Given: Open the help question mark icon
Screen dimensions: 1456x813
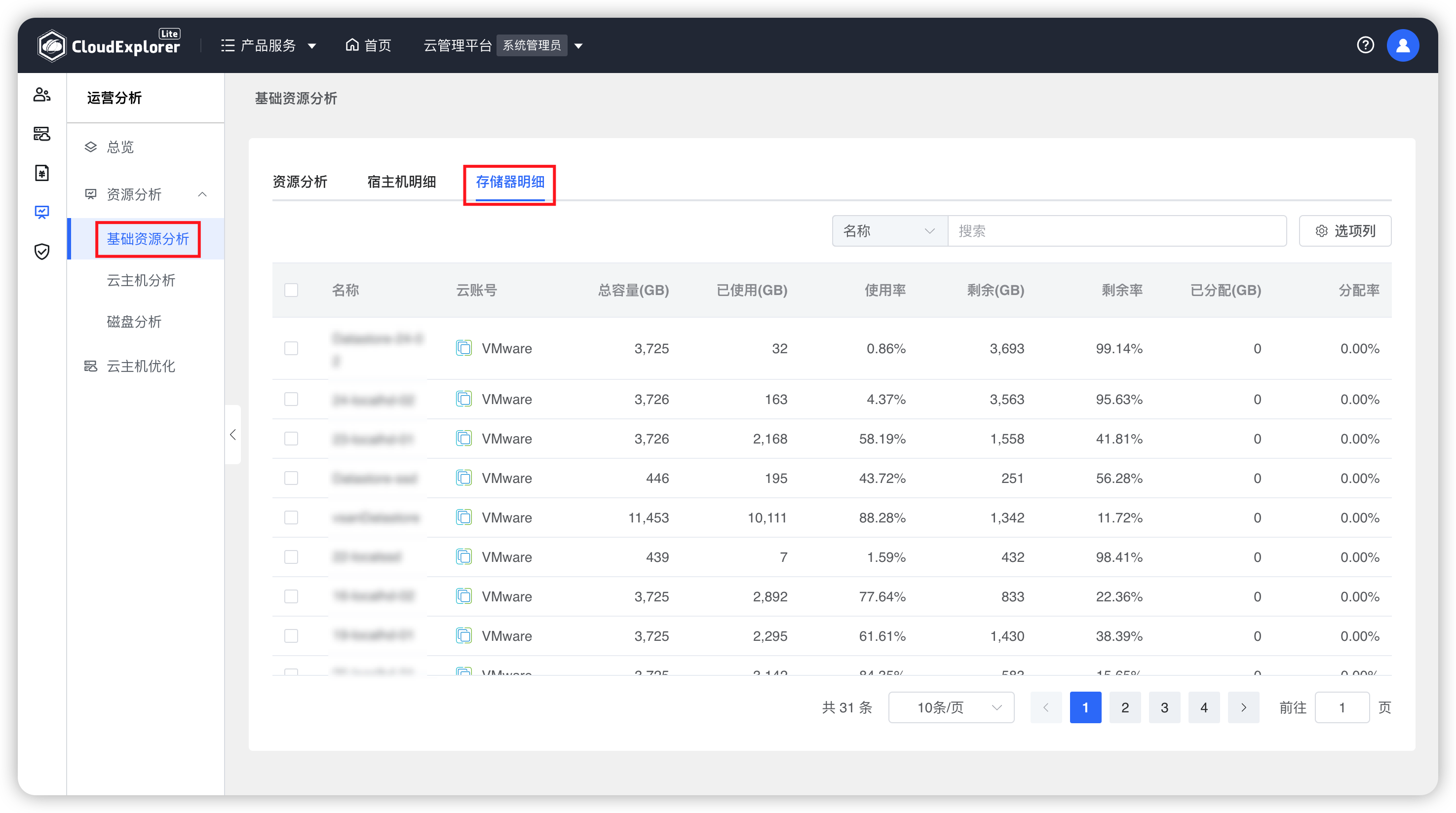Looking at the screenshot, I should [x=1365, y=45].
